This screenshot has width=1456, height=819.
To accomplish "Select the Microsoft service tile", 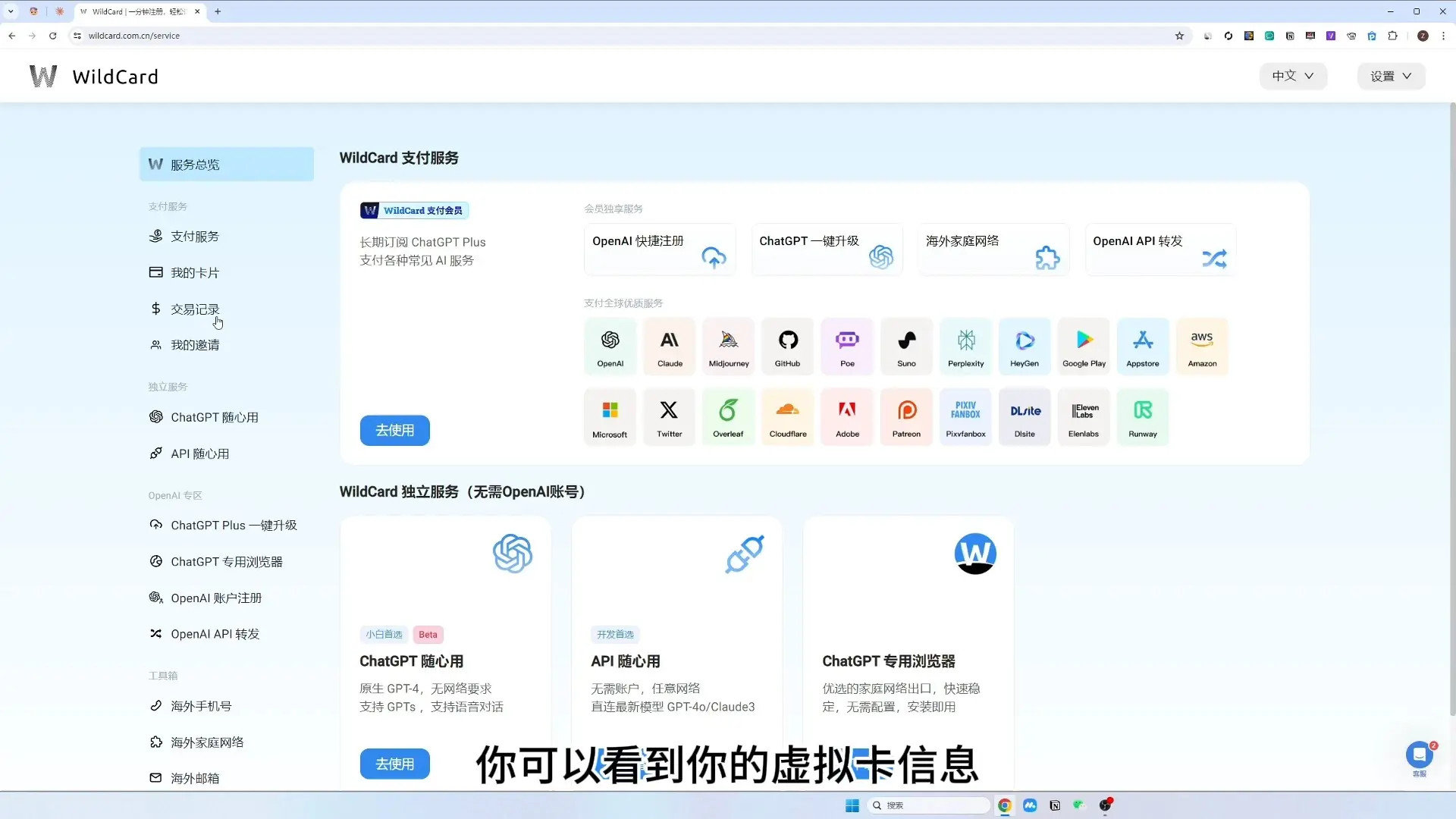I will coord(610,417).
